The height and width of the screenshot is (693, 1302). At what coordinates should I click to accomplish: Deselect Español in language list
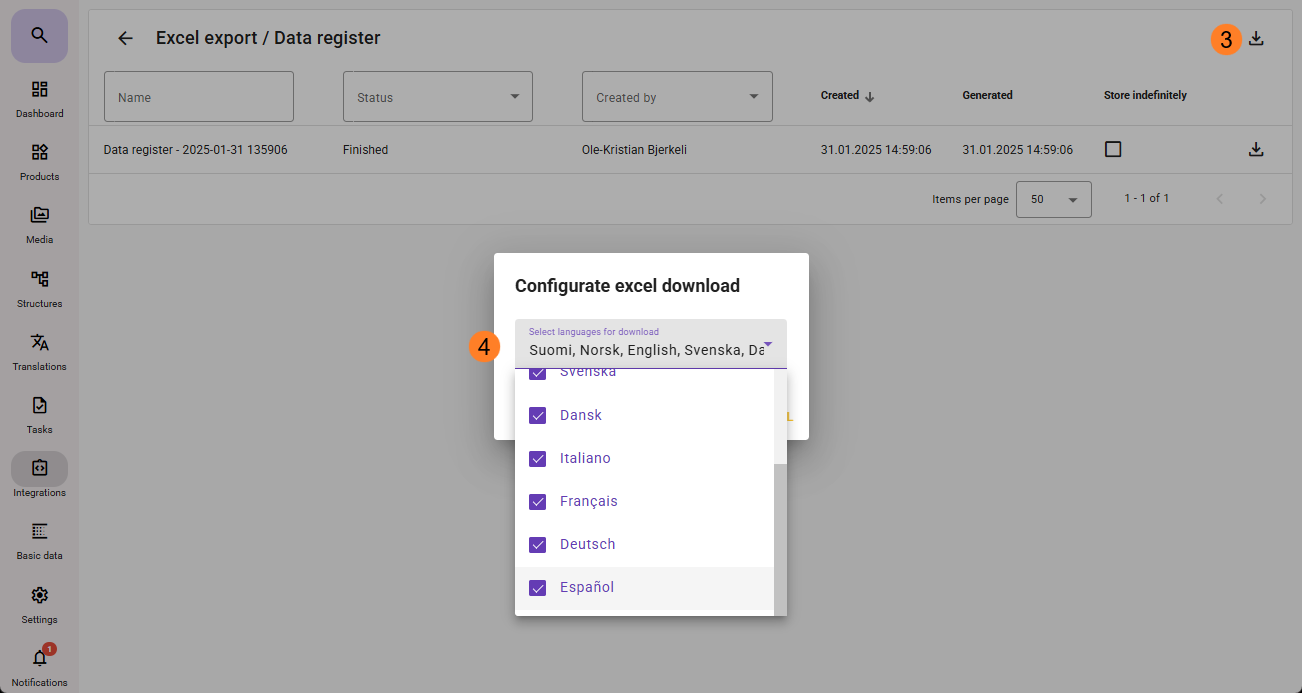coord(538,588)
